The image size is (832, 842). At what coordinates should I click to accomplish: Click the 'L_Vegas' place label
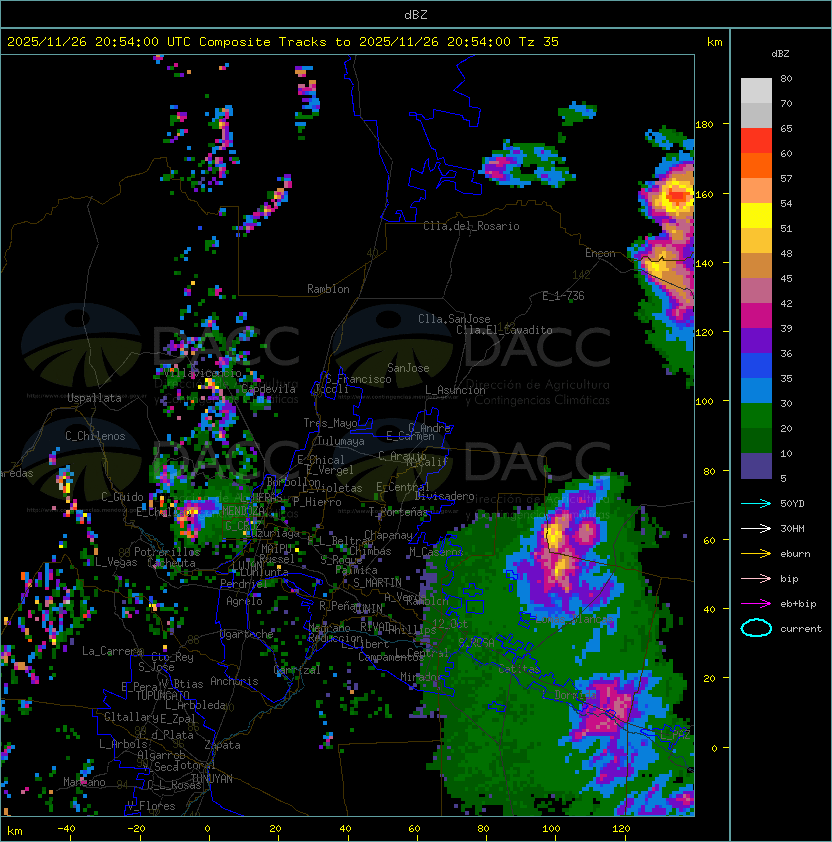pos(116,562)
